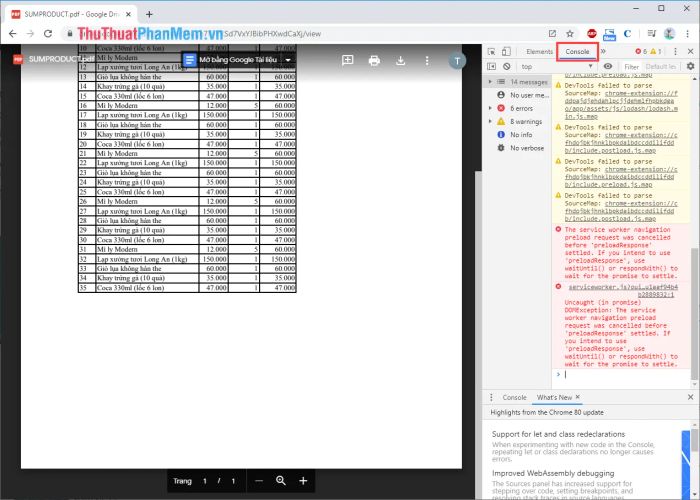Show console sidebar toggle button
The height and width of the screenshot is (500, 700).
(x=492, y=66)
